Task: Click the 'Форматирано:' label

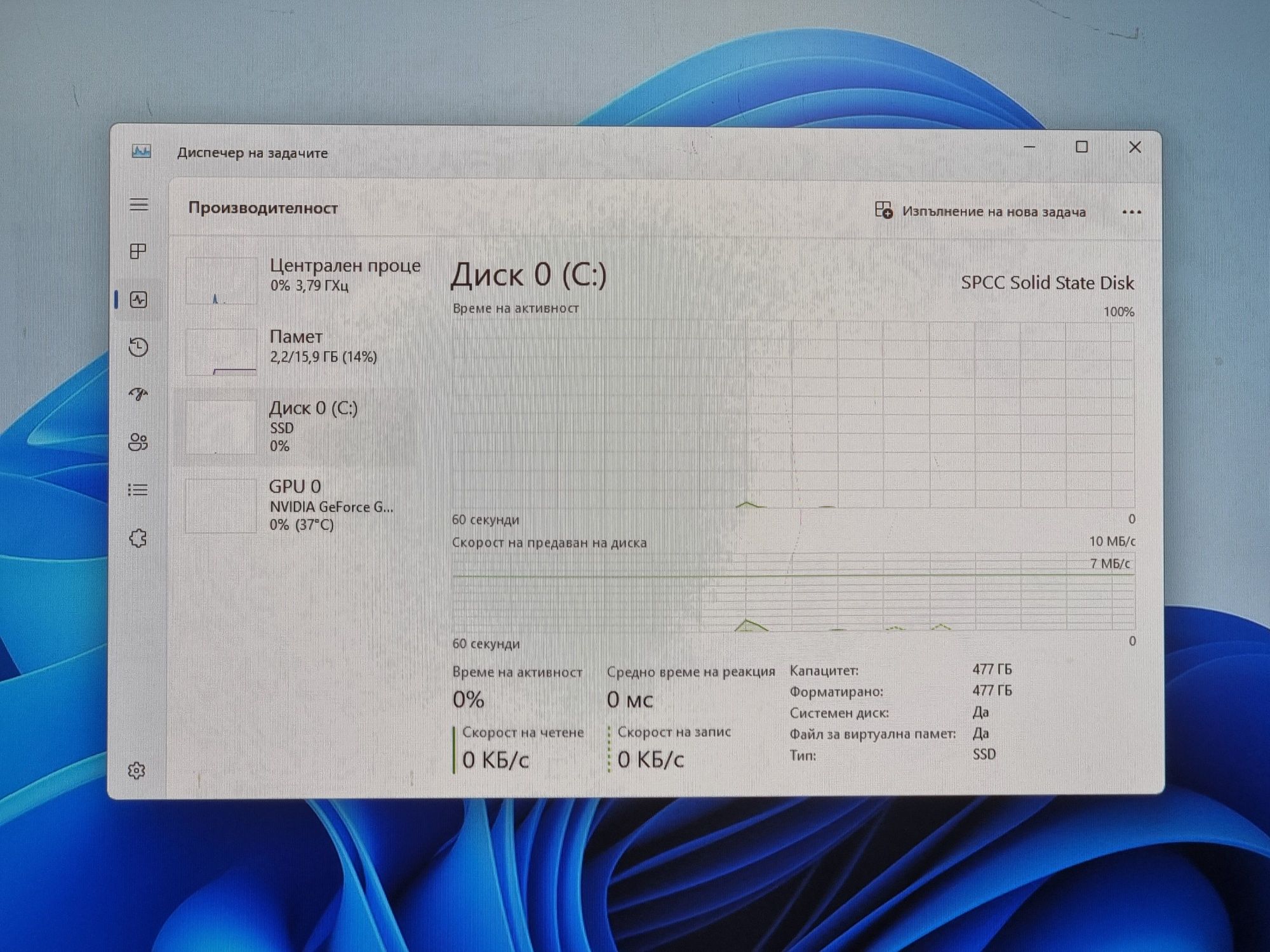Action: point(836,692)
